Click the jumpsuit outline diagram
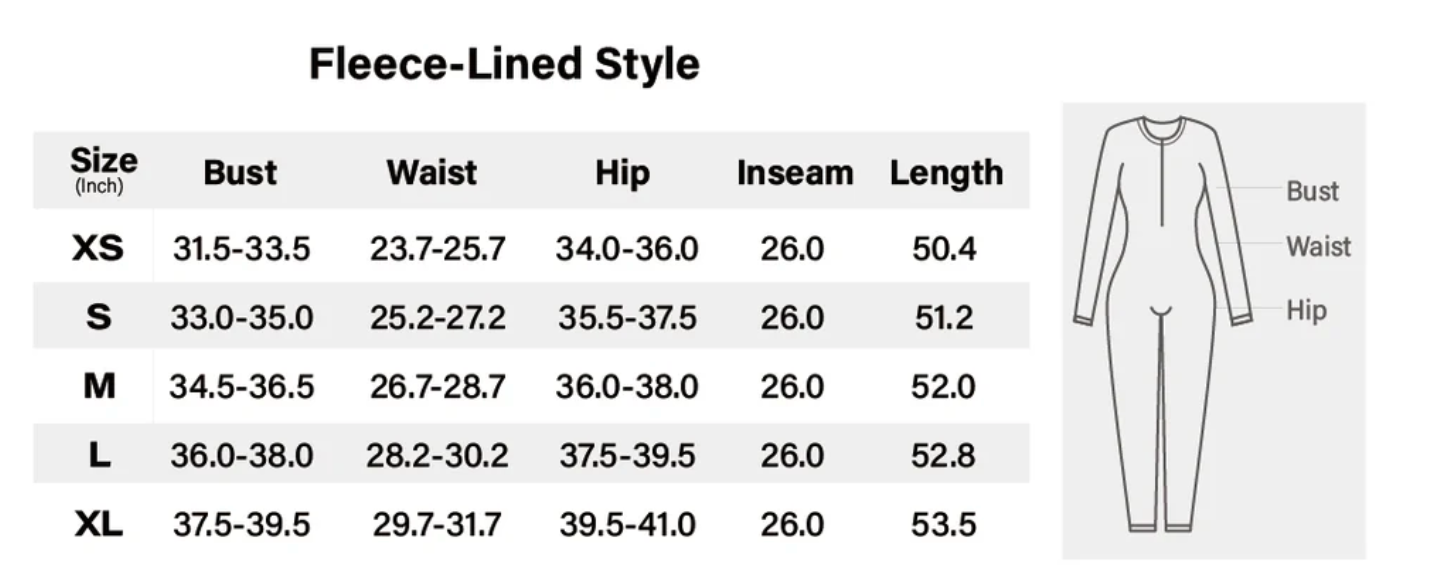The height and width of the screenshot is (586, 1432). point(1164,323)
